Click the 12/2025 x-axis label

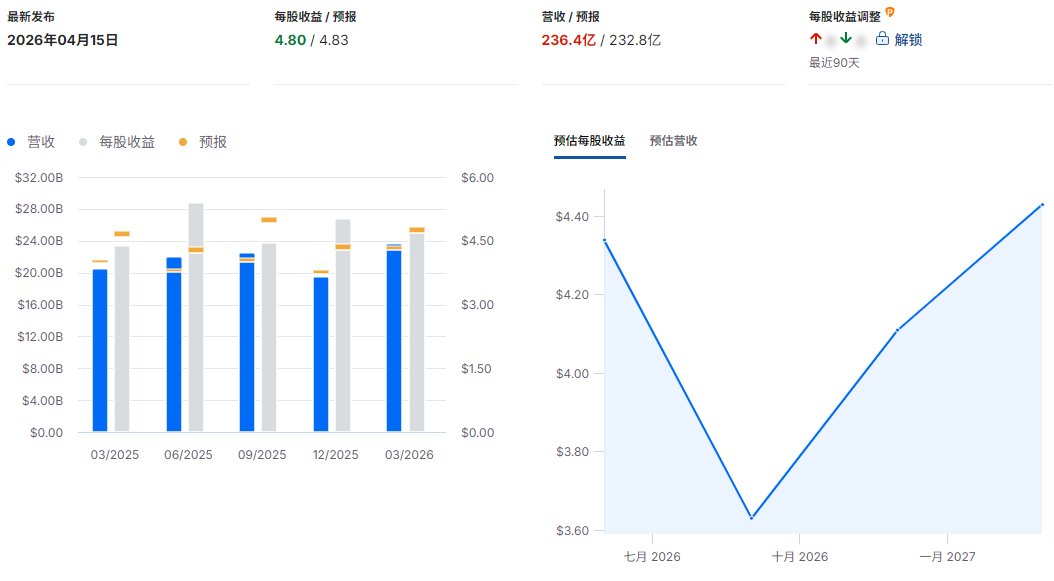coord(335,455)
